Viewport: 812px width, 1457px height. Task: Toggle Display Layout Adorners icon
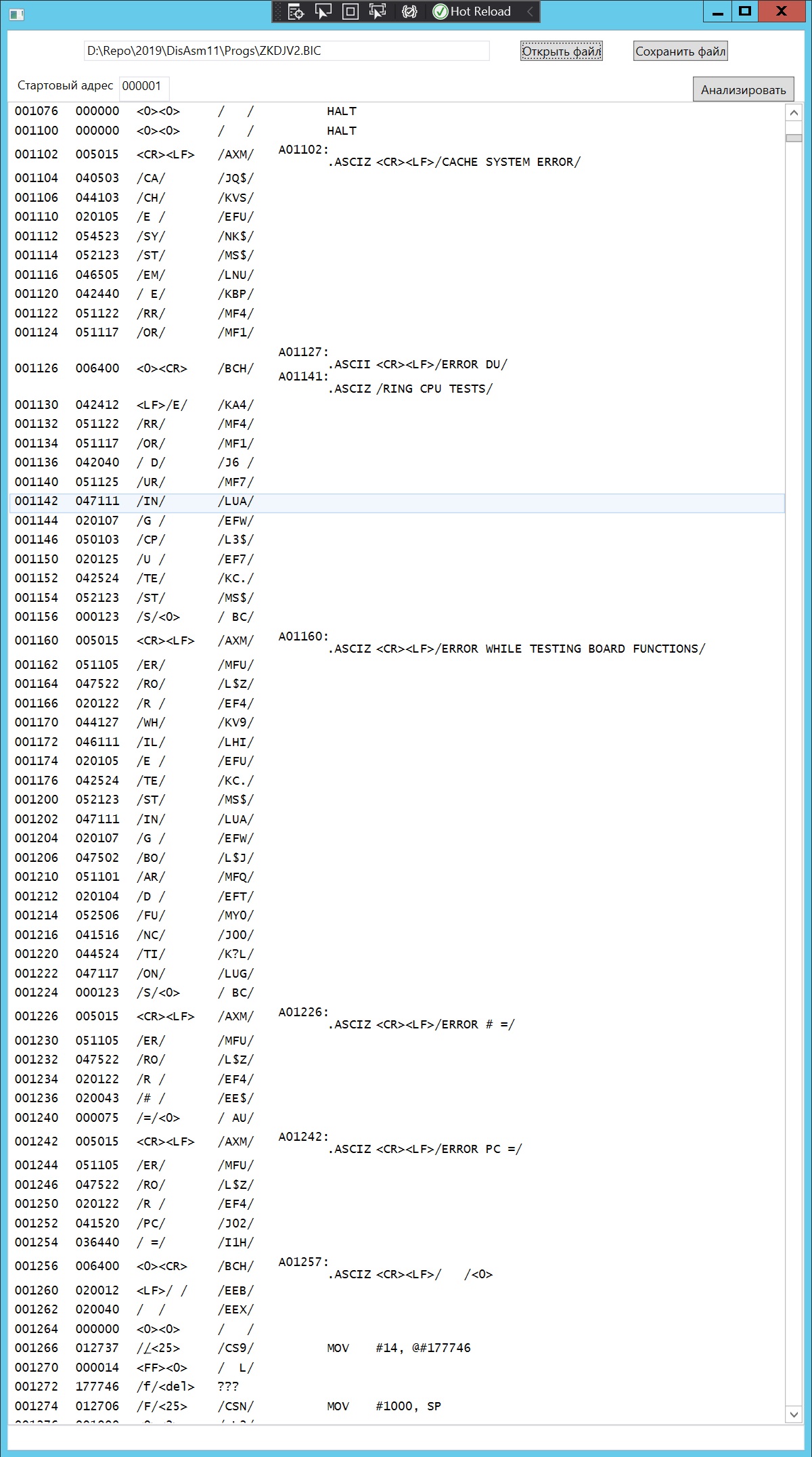(x=351, y=12)
